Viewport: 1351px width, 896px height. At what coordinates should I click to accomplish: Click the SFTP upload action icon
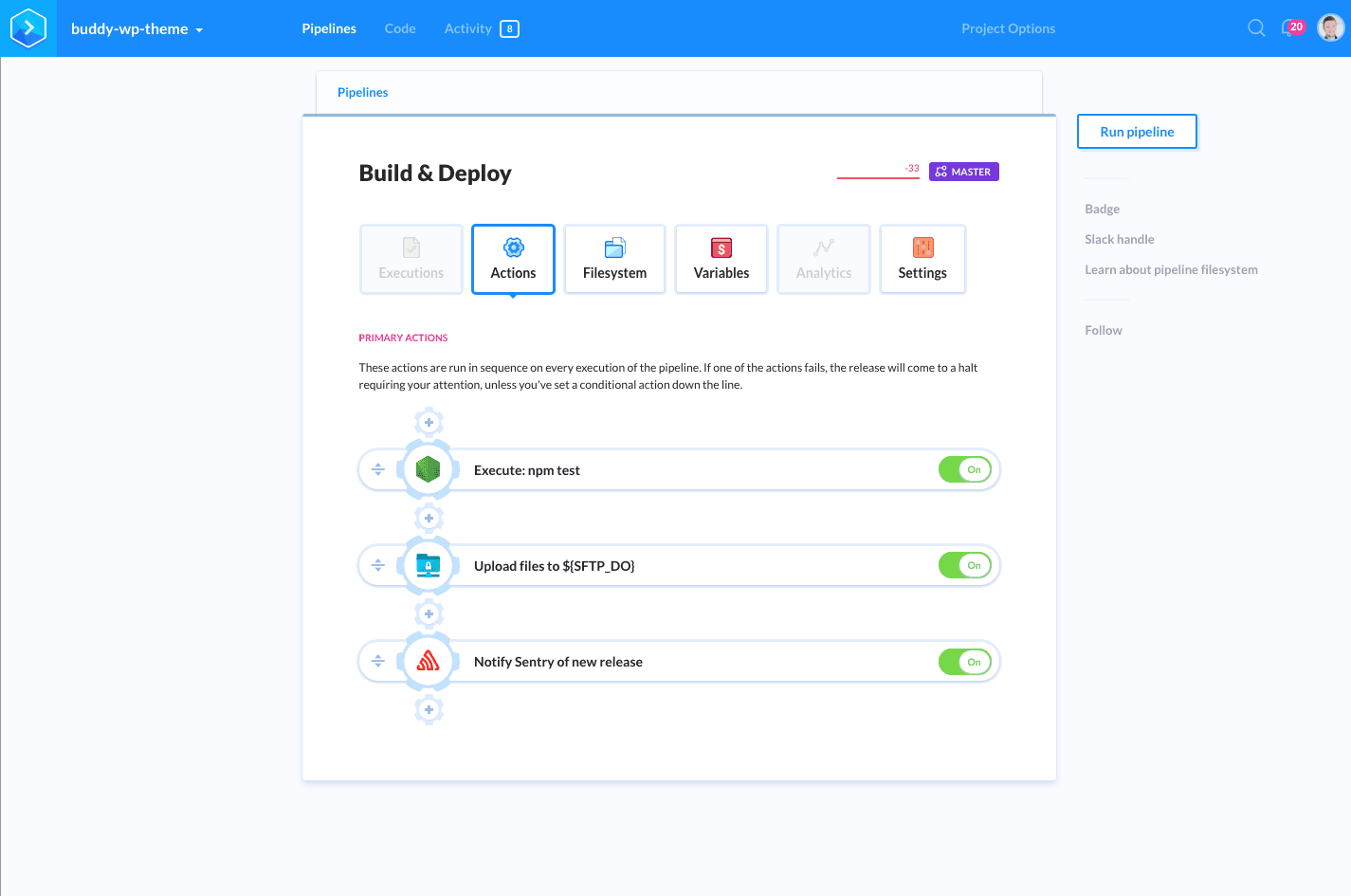pos(429,566)
